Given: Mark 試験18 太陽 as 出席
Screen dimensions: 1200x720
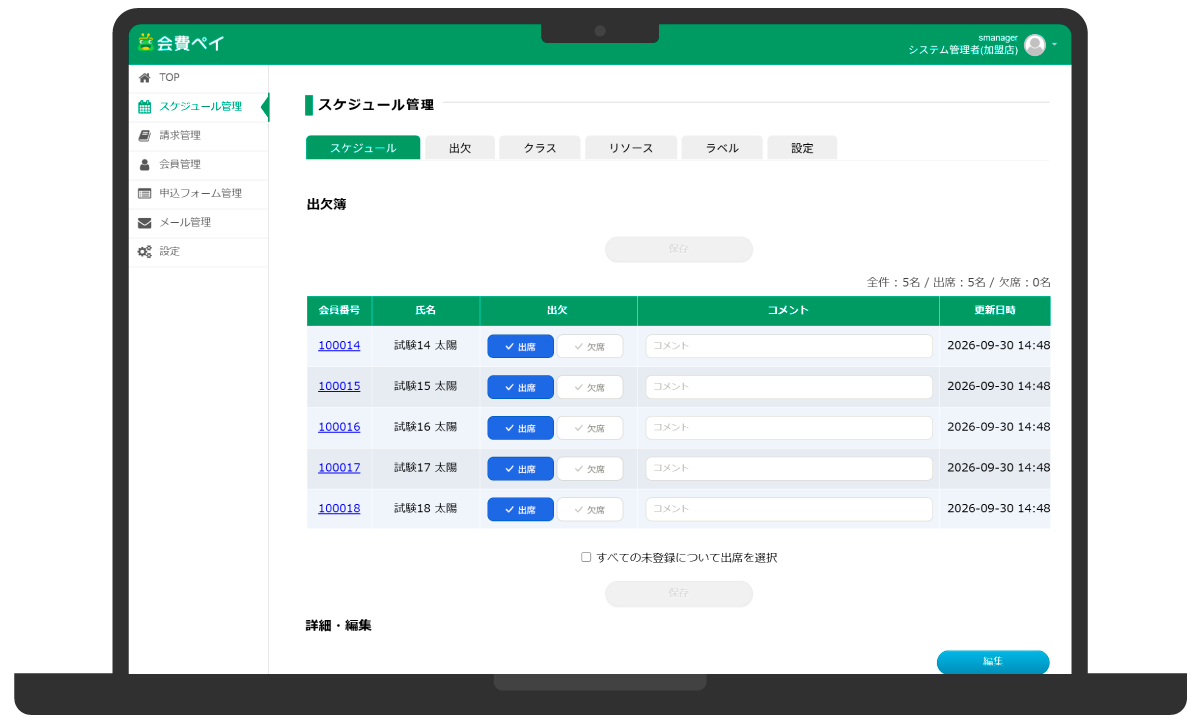Looking at the screenshot, I should (520, 509).
